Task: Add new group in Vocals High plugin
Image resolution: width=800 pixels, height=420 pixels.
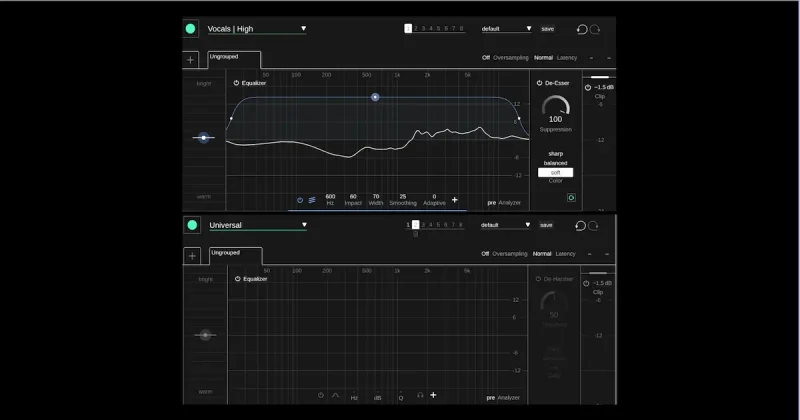Action: pos(190,60)
